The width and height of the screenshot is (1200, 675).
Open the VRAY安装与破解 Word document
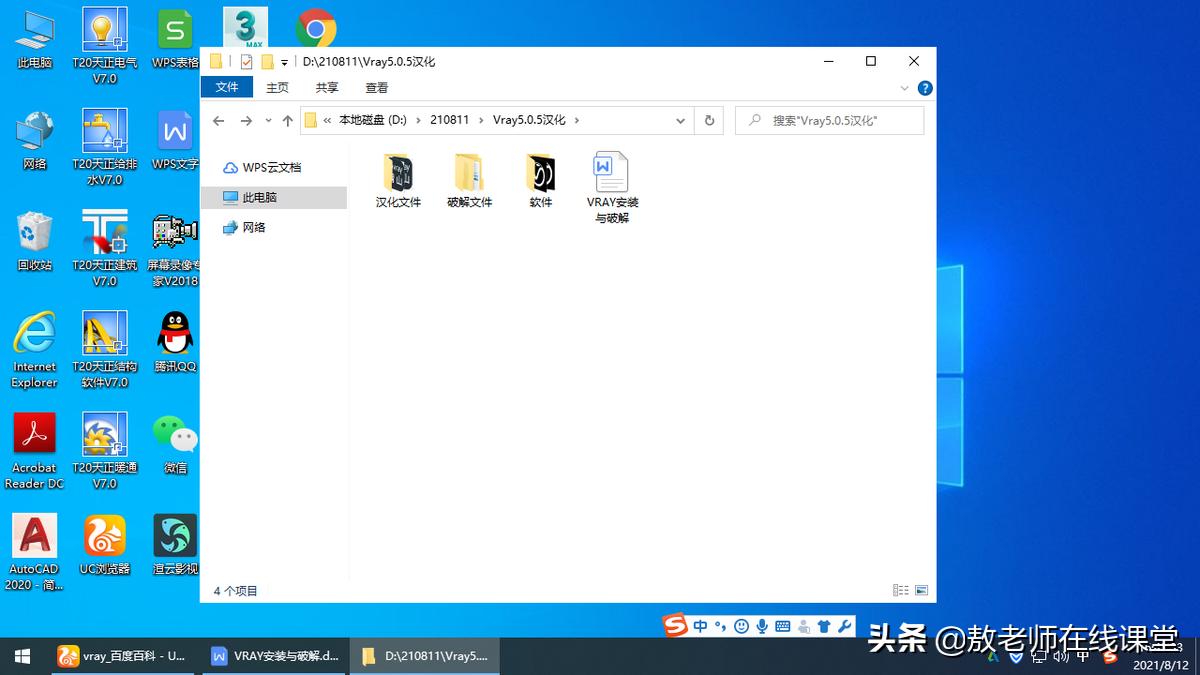pyautogui.click(x=610, y=180)
